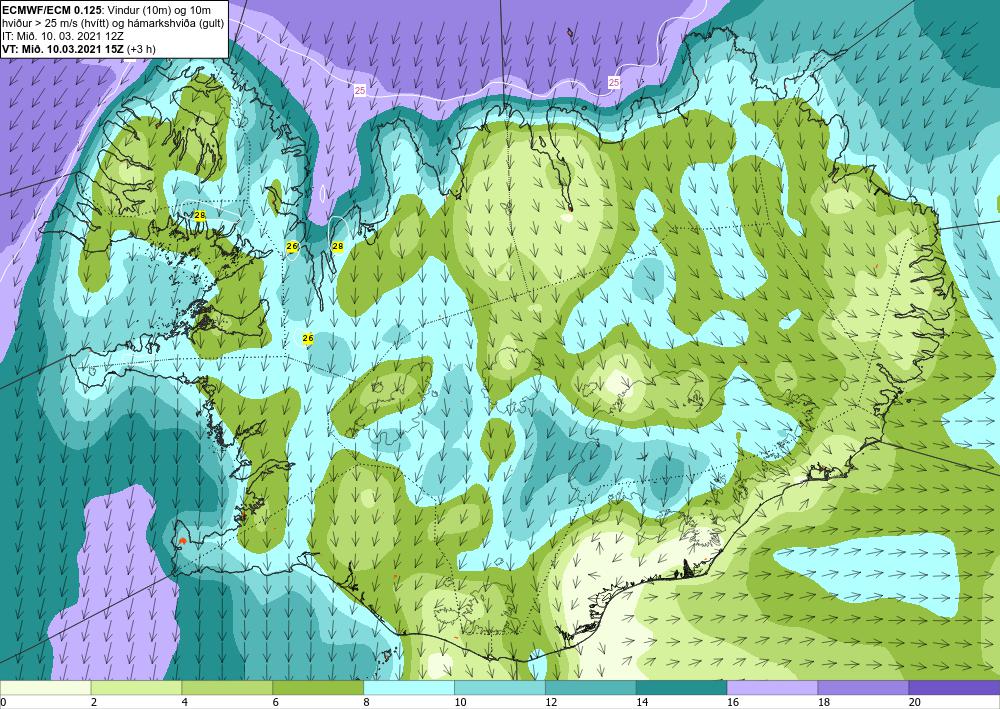Select the green 4–6 m/s legend swatch
The image size is (1000, 709).
click(x=227, y=688)
